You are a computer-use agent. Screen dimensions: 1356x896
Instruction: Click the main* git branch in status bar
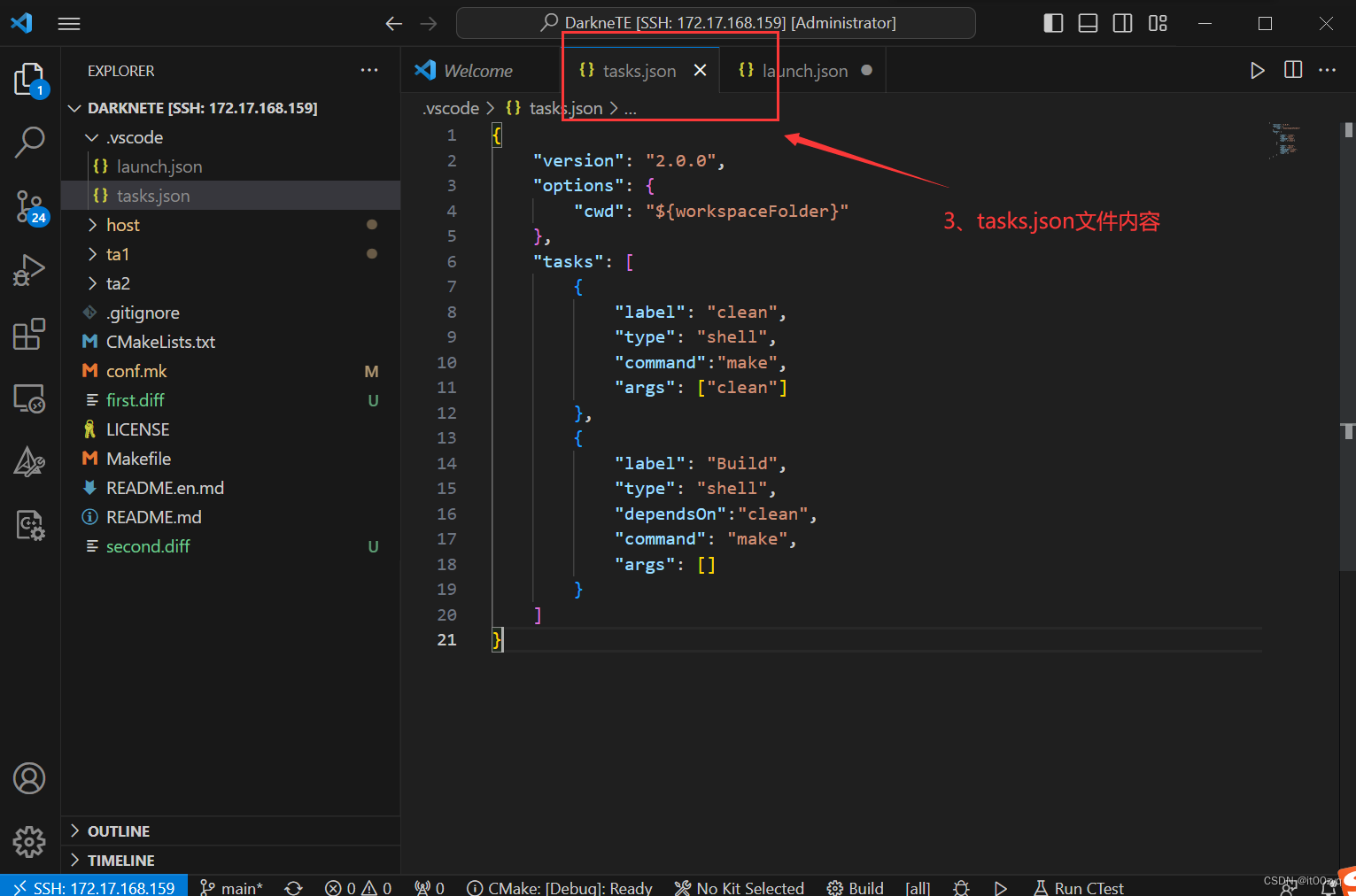tap(232, 887)
